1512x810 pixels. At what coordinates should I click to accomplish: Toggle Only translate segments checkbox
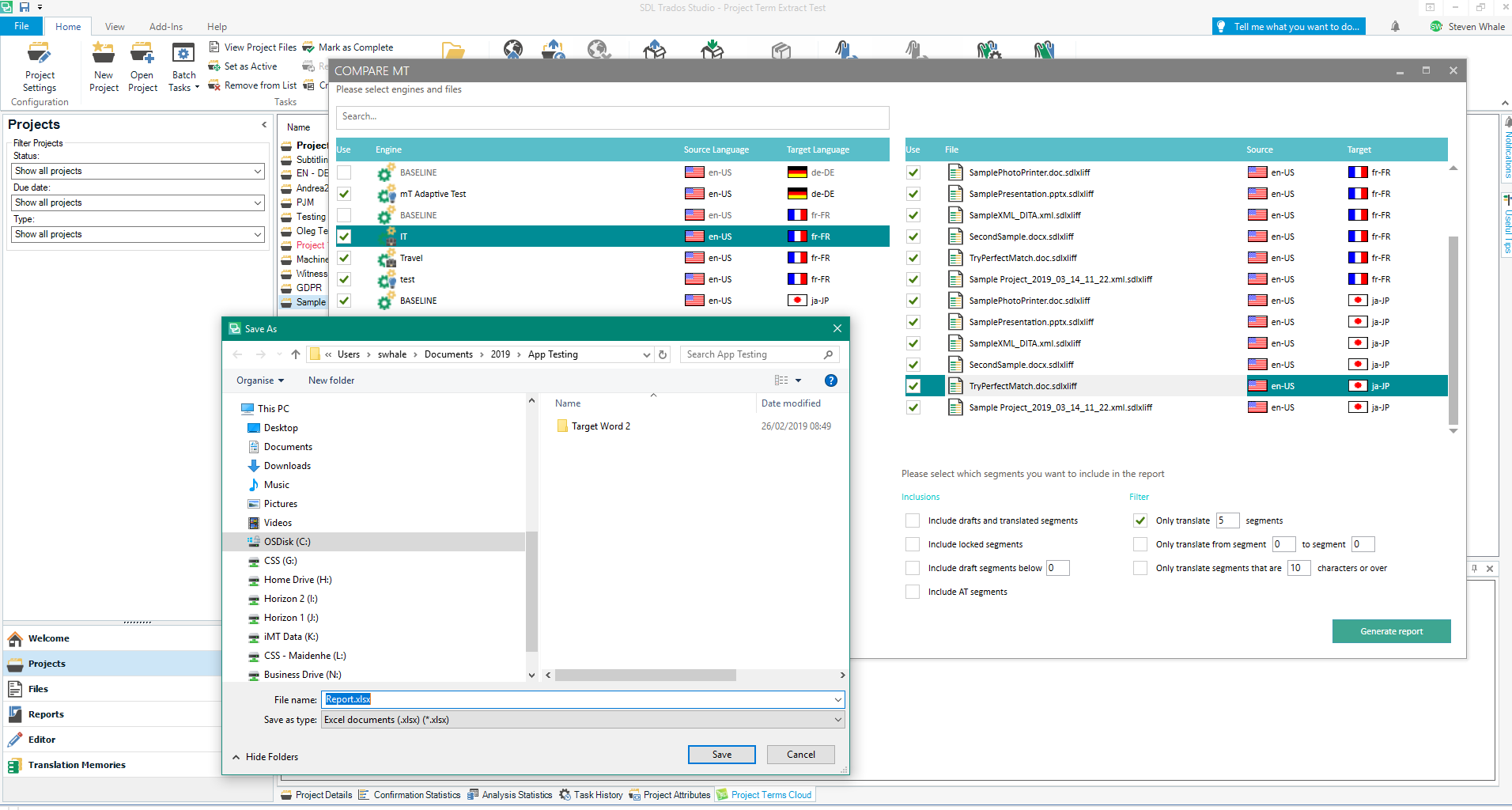1140,520
